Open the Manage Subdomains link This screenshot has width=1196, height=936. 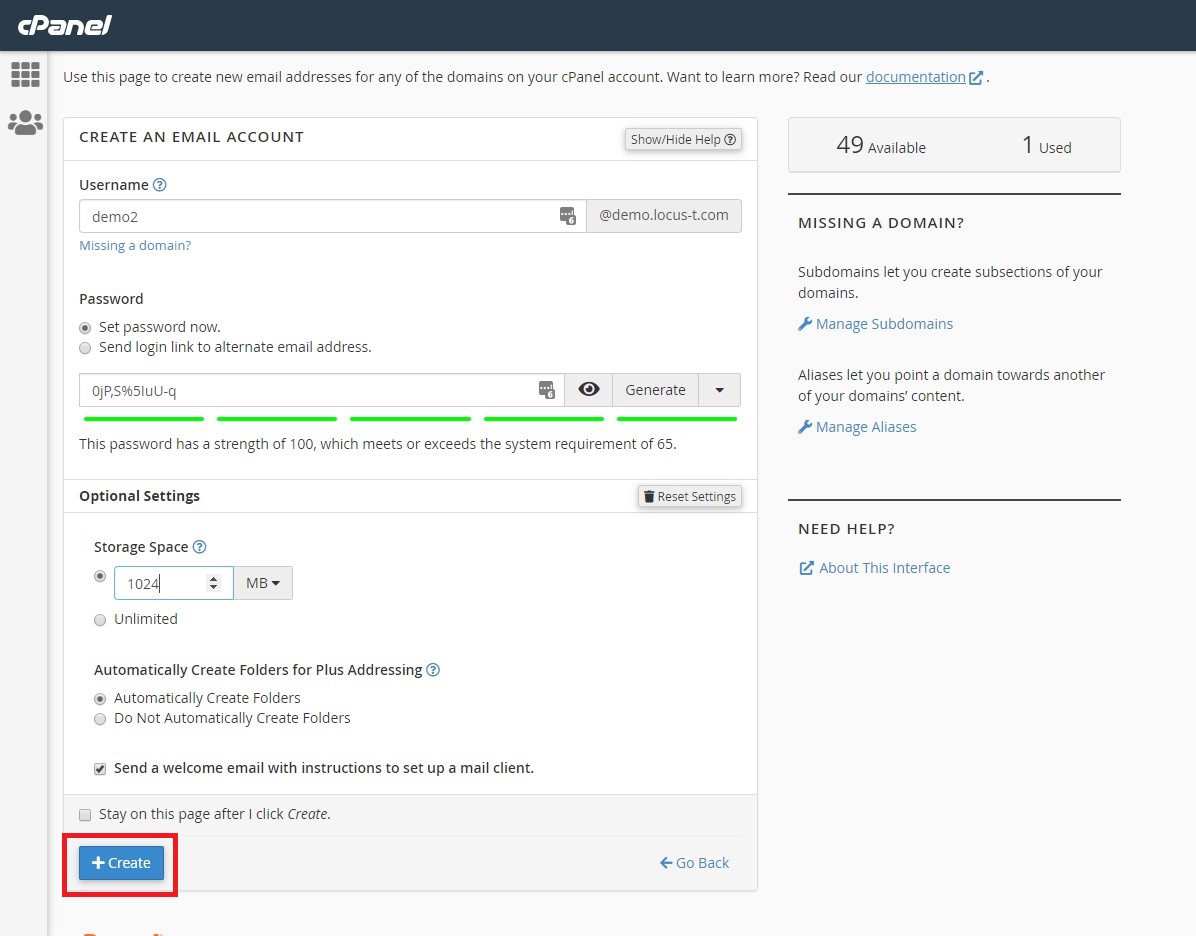click(884, 324)
